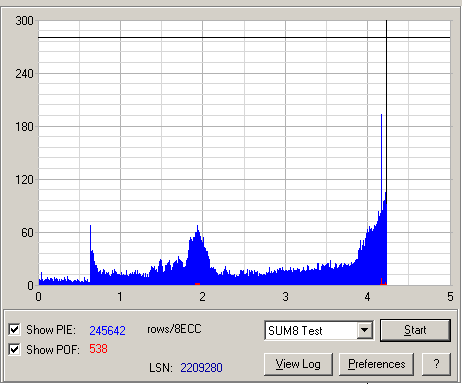Click the LSN value 2209280
Screen dimensions: 462x384
pos(201,368)
